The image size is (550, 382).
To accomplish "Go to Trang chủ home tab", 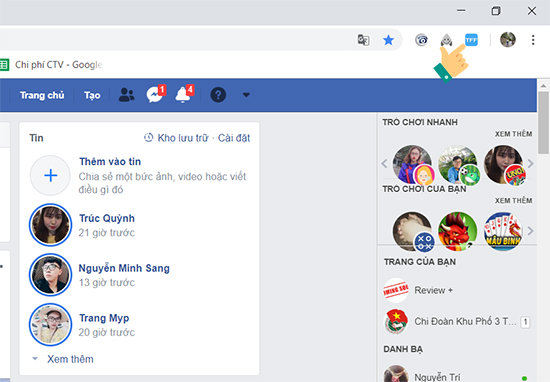I will coord(42,95).
